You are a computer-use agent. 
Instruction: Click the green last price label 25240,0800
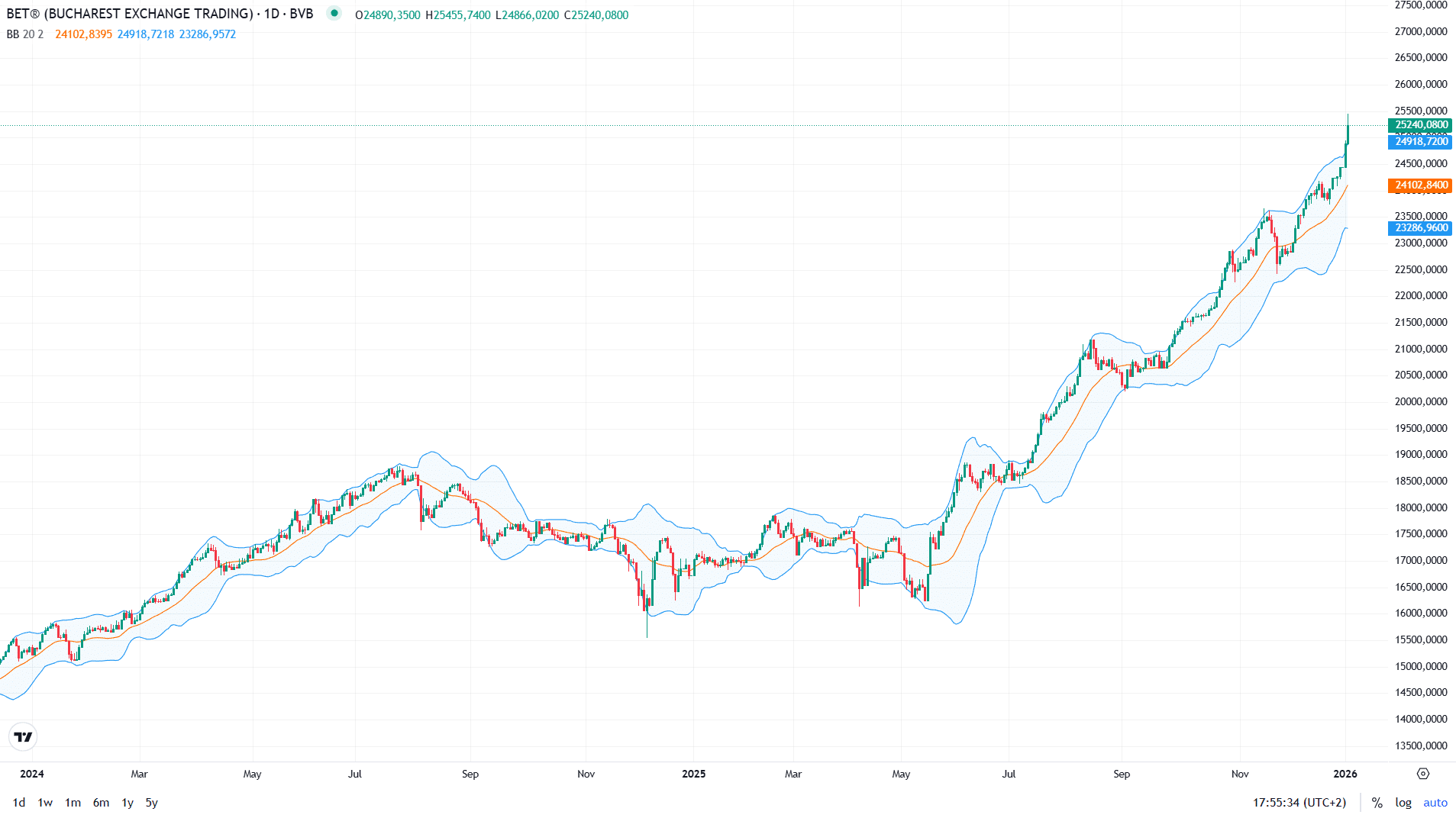1420,125
